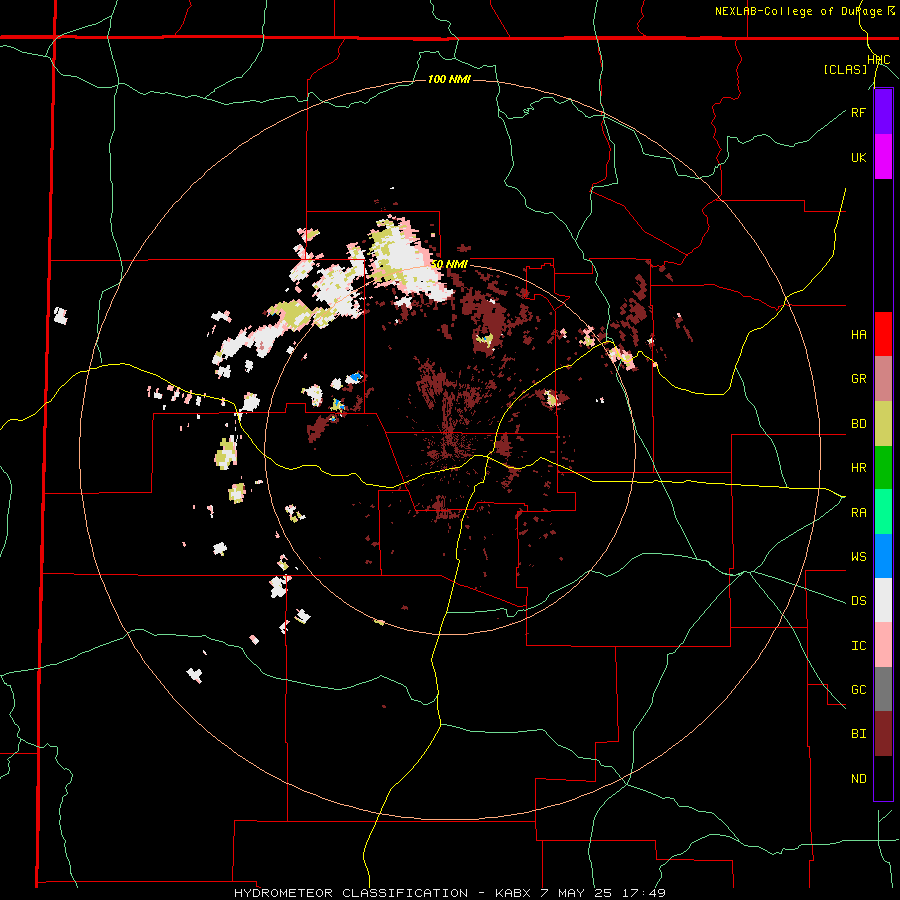The width and height of the screenshot is (900, 900).
Task: Select the salmon GR swatch in the legend
Action: click(x=883, y=379)
